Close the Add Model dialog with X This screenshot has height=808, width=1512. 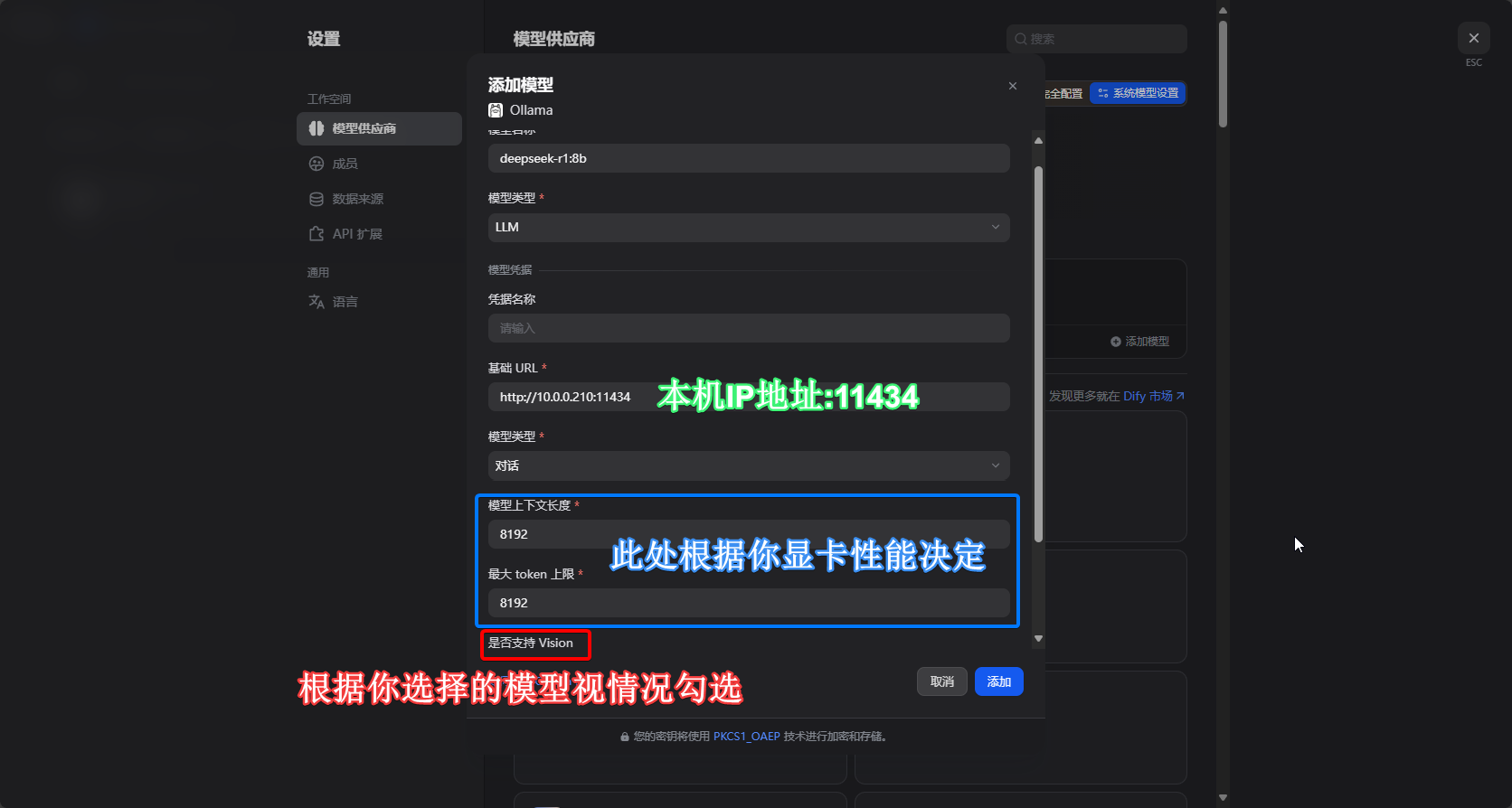(x=1013, y=86)
